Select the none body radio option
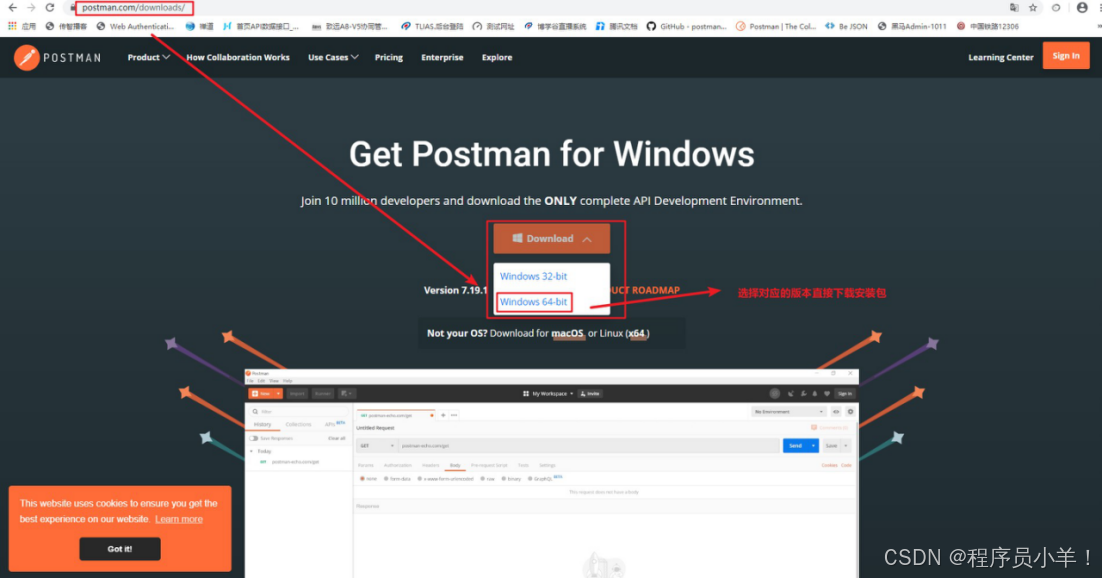The image size is (1103, 578). pyautogui.click(x=362, y=479)
